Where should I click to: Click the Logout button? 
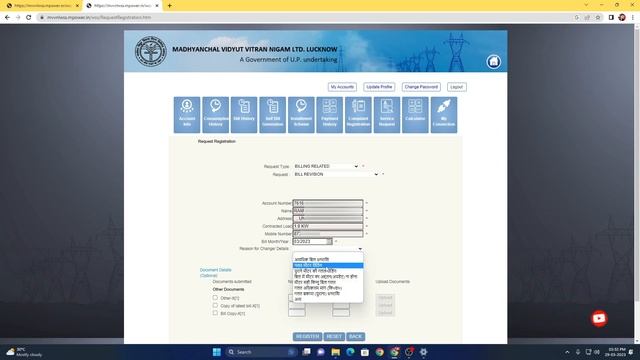(x=456, y=87)
